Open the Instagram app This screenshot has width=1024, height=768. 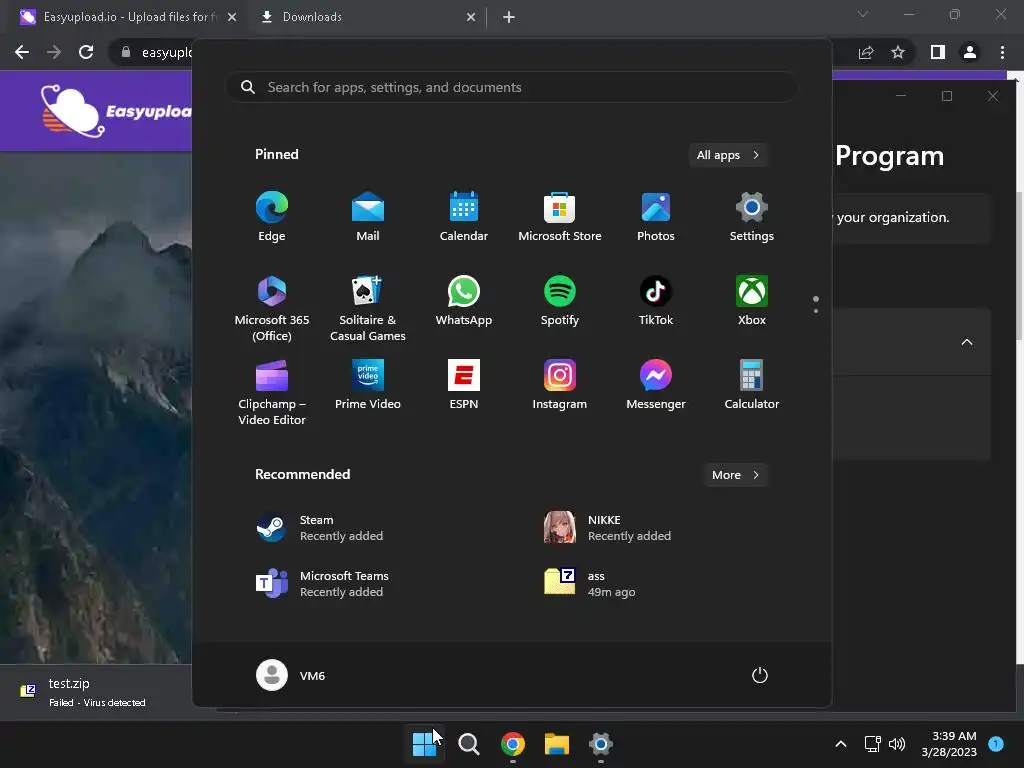click(560, 385)
